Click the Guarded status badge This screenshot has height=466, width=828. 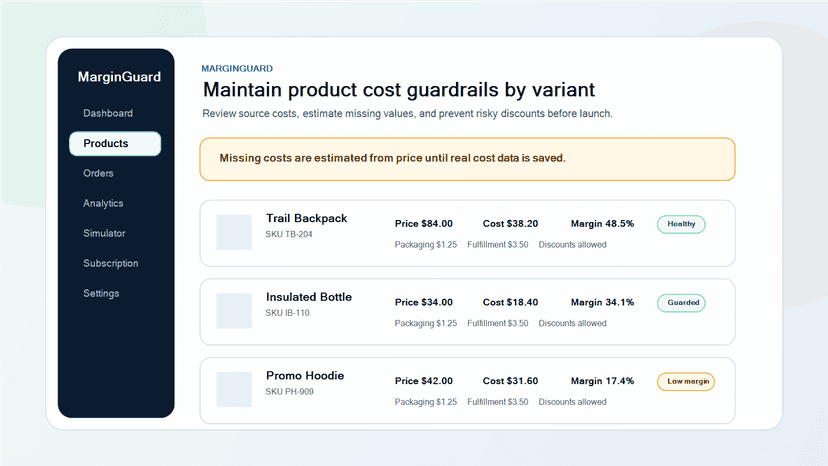(681, 303)
